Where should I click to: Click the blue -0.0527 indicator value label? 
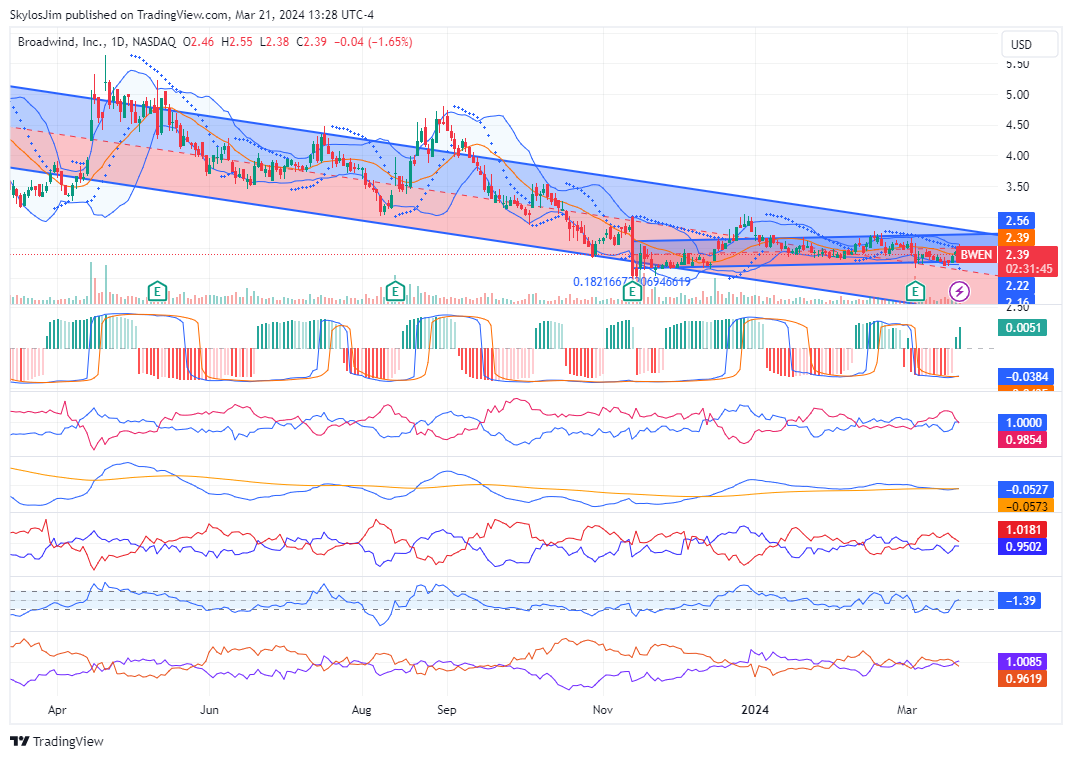(x=1024, y=489)
